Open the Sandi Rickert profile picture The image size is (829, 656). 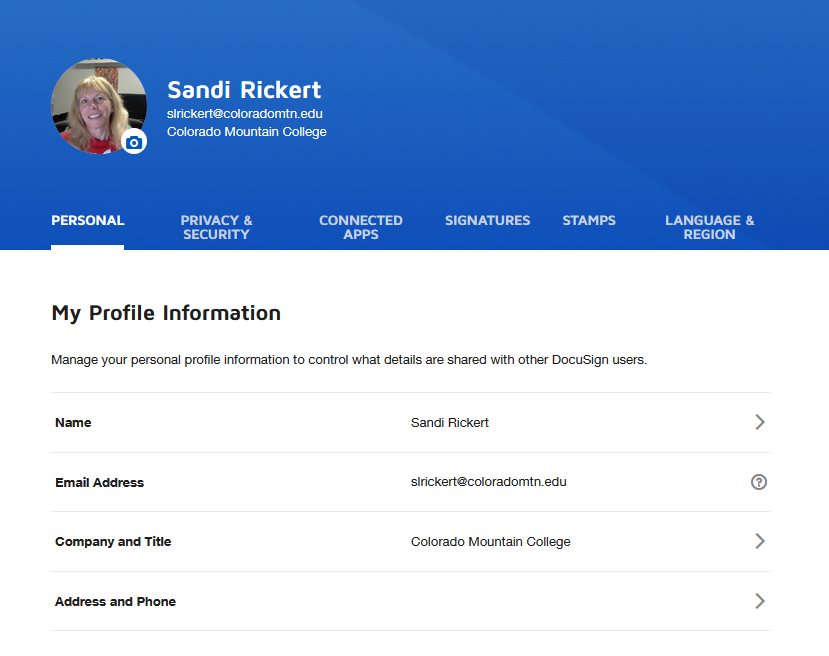tap(98, 106)
